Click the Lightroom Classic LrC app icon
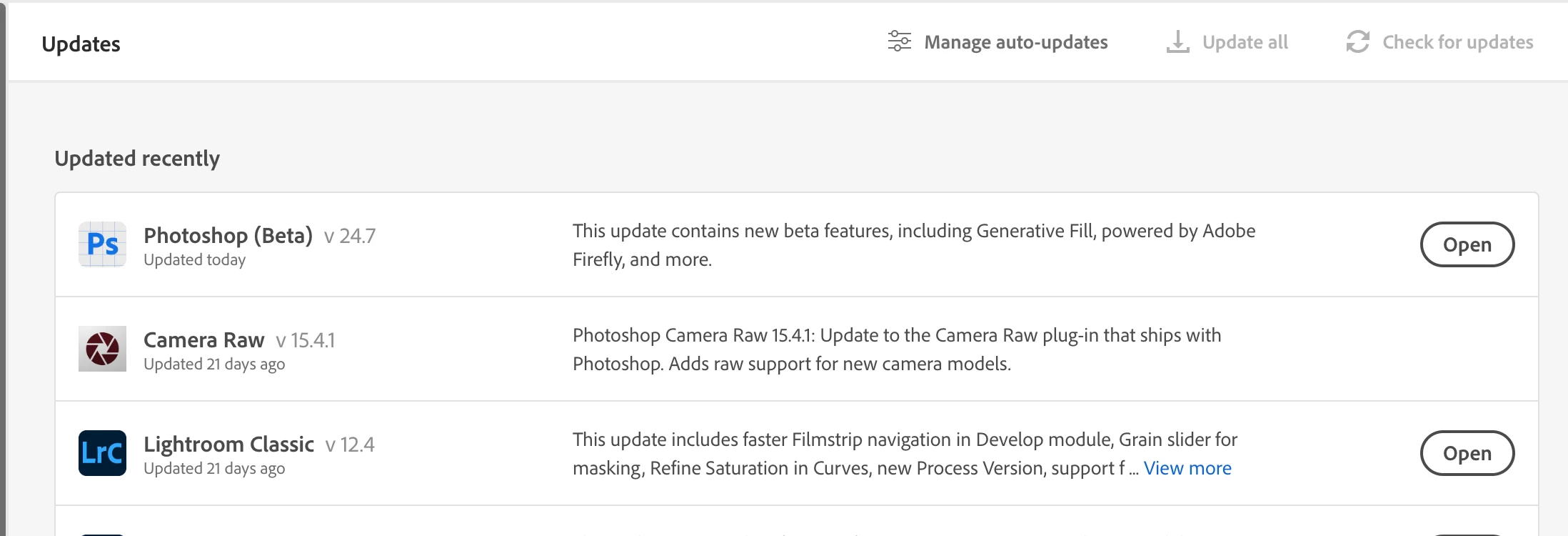Viewport: 1568px width, 536px height. tap(102, 453)
